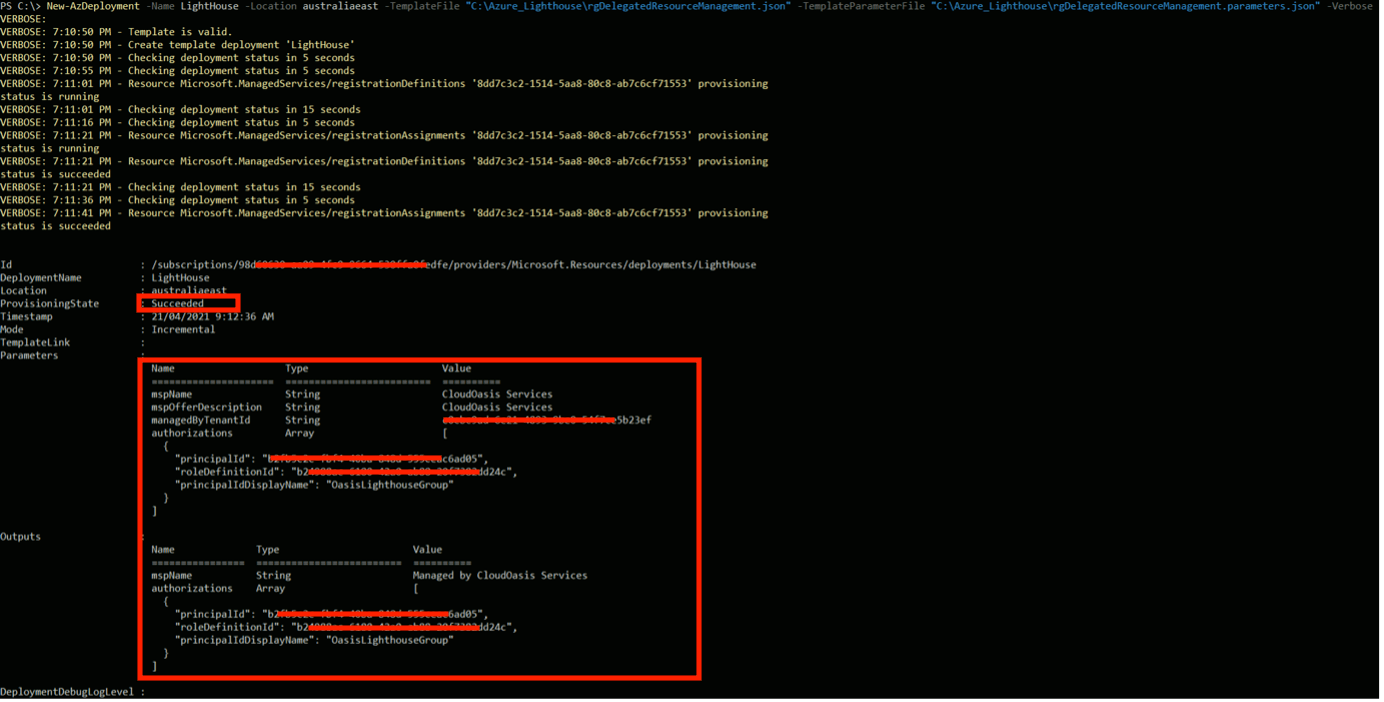Select the managedByTenantId parameter name

201,421
